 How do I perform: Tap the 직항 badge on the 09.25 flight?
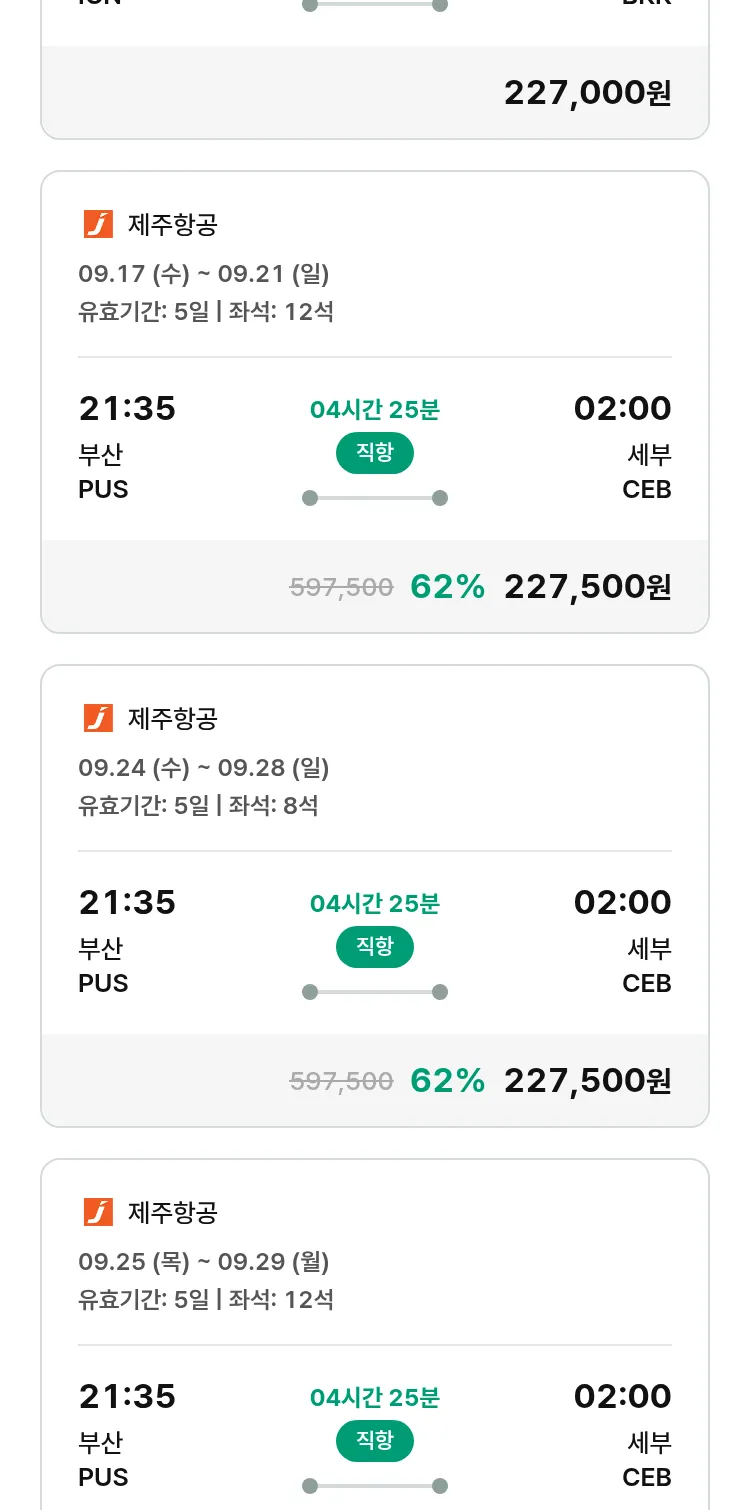374,1441
